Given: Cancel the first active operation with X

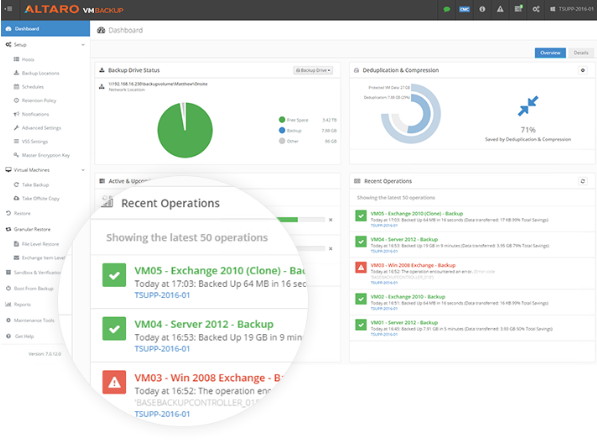Looking at the screenshot, I should click(x=330, y=220).
